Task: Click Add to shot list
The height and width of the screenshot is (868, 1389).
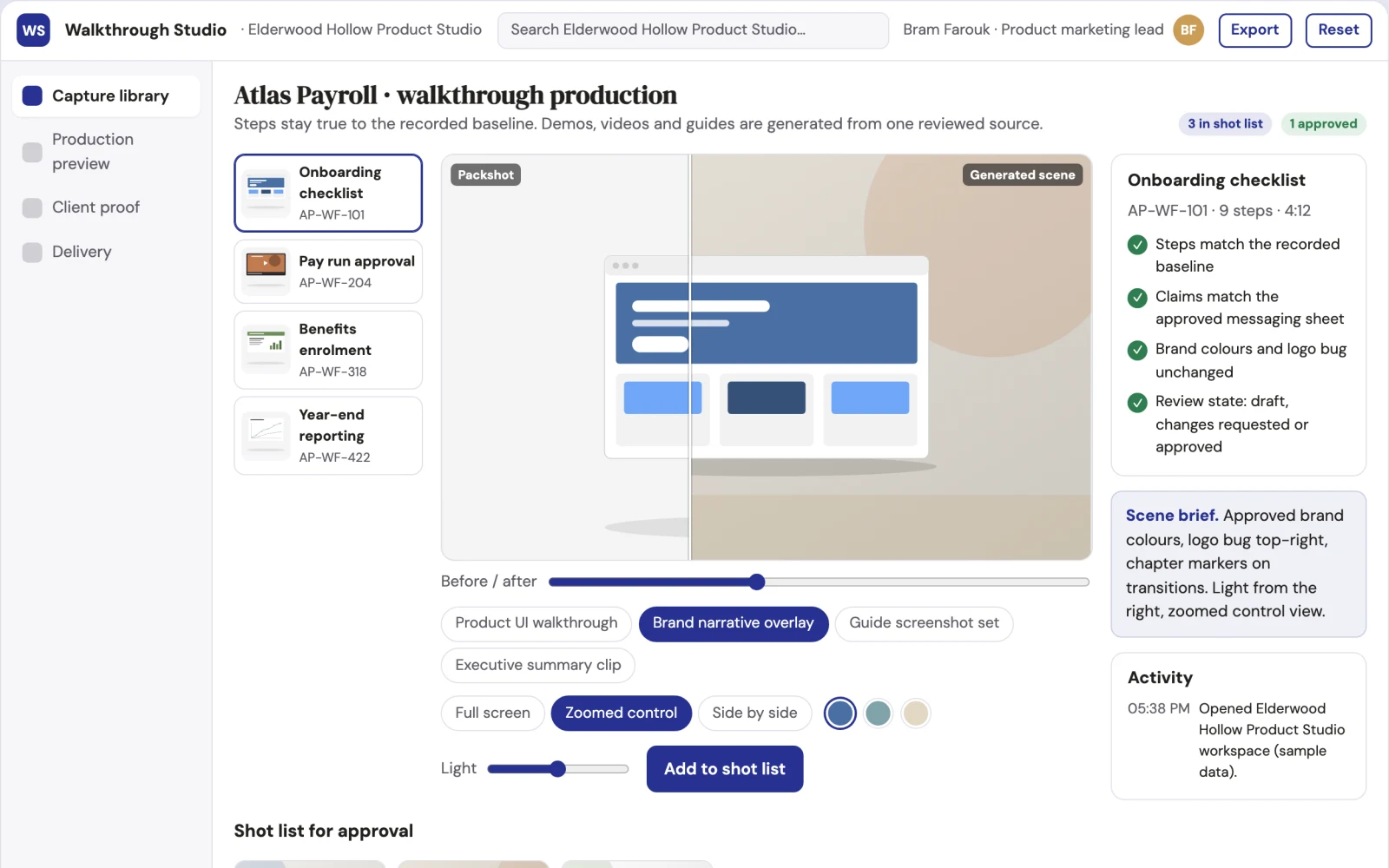Action: [725, 769]
